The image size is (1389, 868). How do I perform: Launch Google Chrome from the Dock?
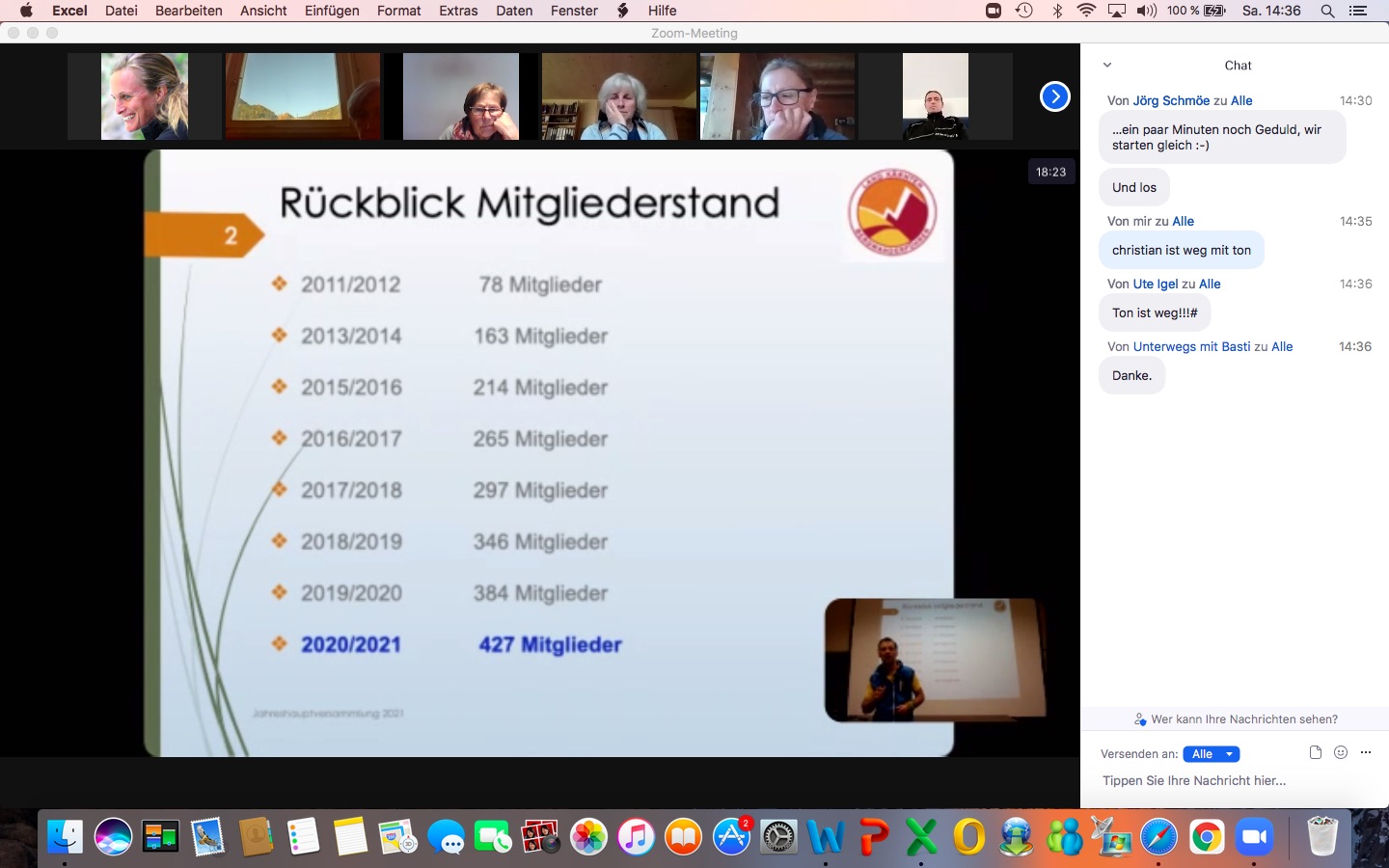(1206, 837)
